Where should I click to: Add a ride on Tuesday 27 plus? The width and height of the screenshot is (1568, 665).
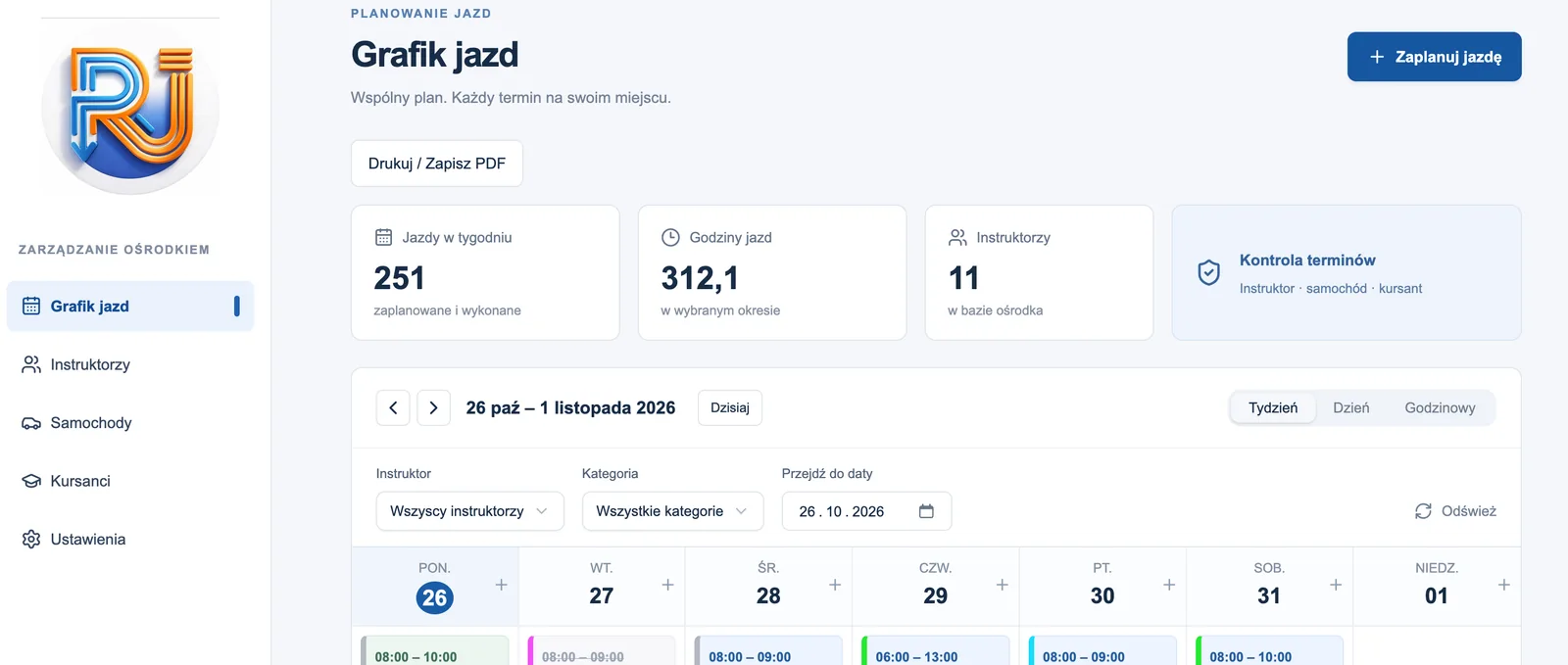[667, 585]
